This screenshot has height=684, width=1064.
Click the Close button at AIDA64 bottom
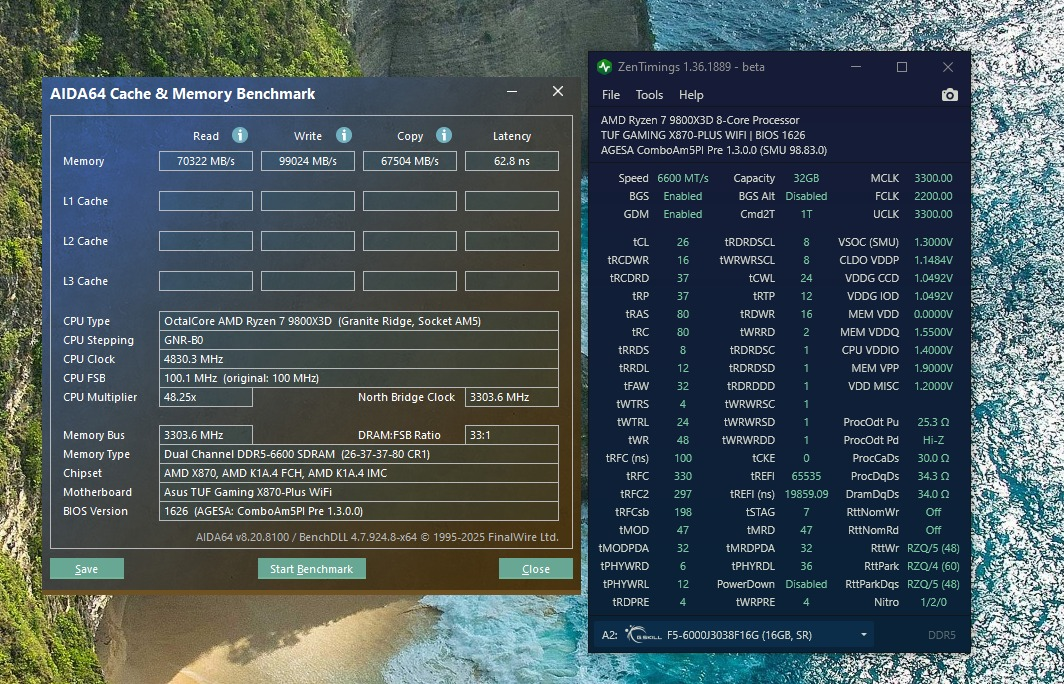click(x=535, y=569)
